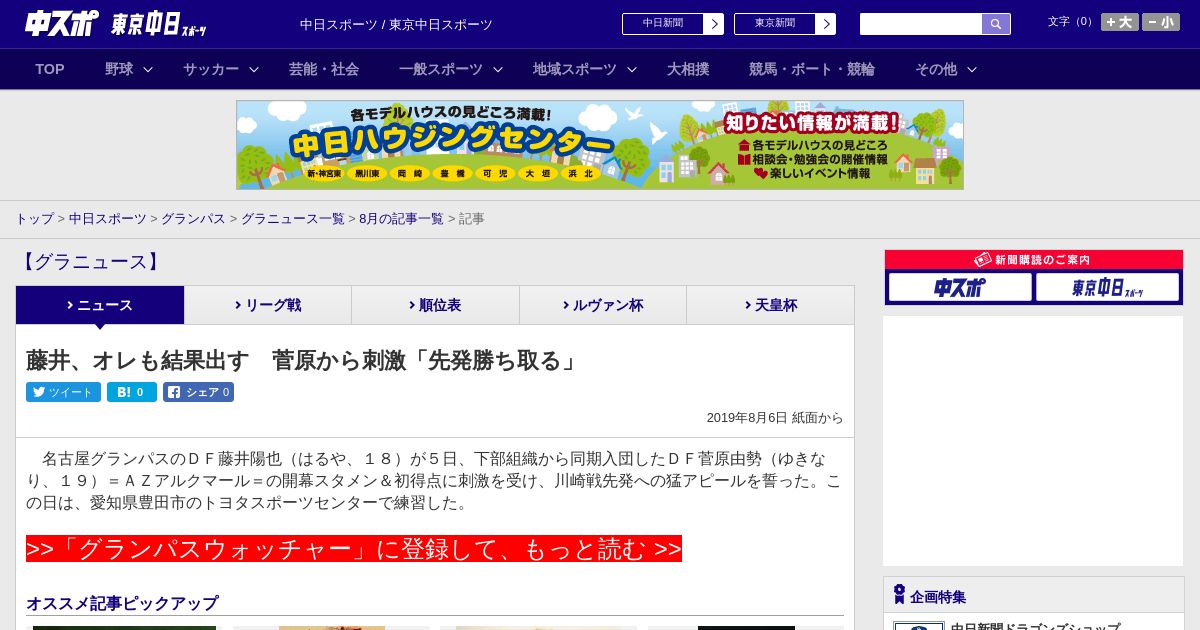The width and height of the screenshot is (1200, 630).
Task: Click the search magnifier button
Action: coord(996,24)
